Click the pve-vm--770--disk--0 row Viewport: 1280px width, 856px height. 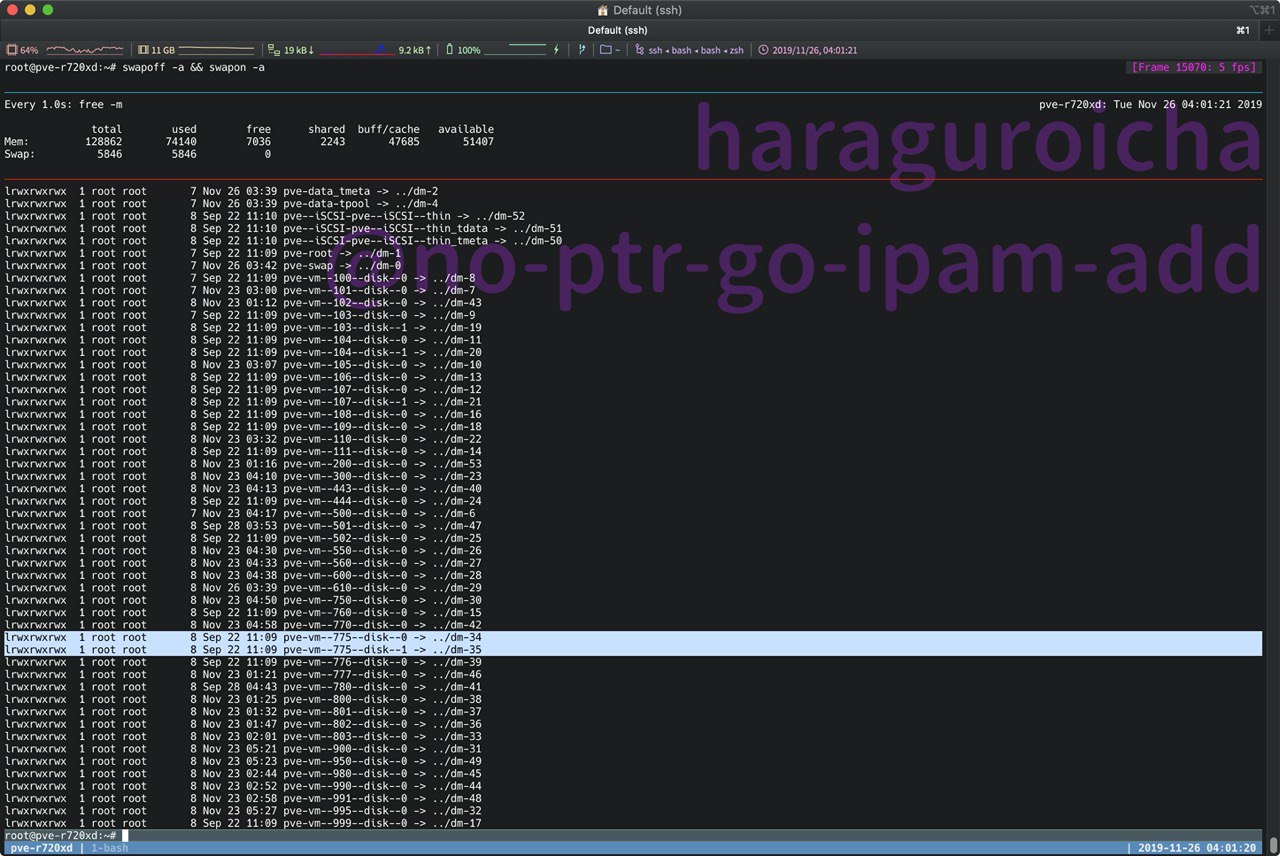tap(243, 625)
